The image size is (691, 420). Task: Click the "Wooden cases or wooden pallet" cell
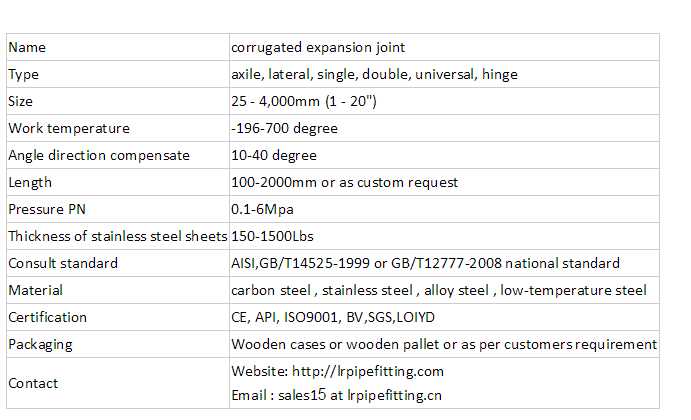(x=444, y=345)
